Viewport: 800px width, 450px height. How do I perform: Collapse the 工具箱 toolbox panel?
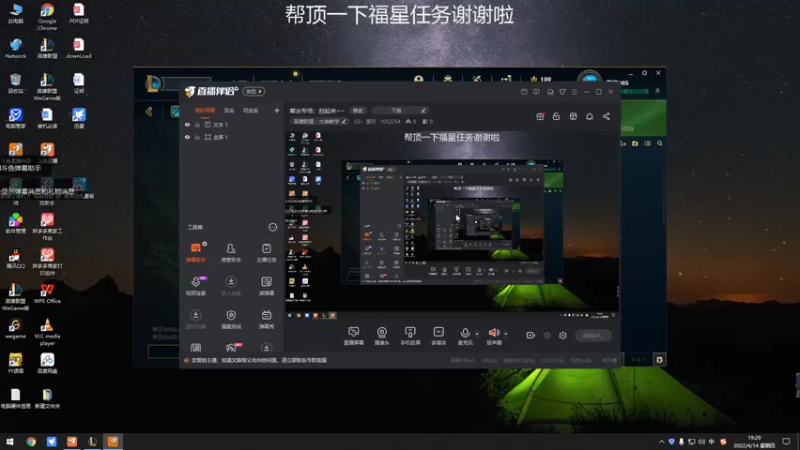(x=272, y=227)
